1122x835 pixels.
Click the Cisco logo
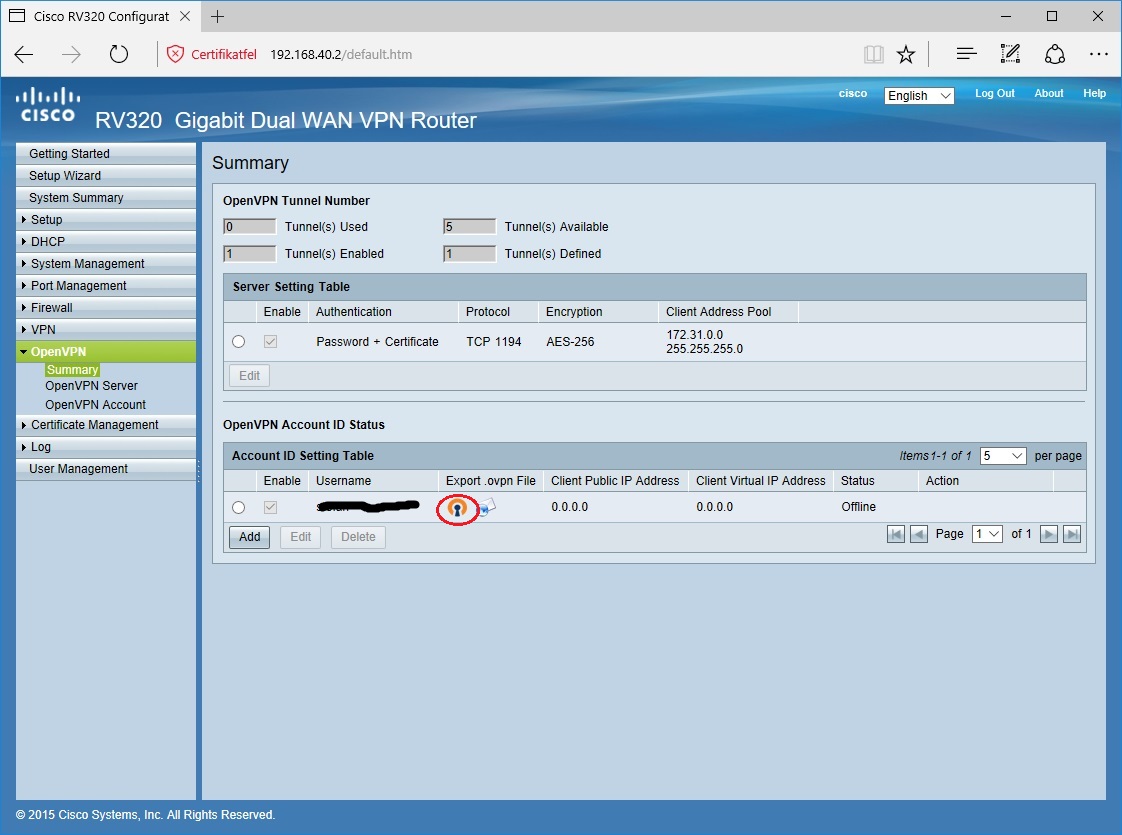(47, 105)
